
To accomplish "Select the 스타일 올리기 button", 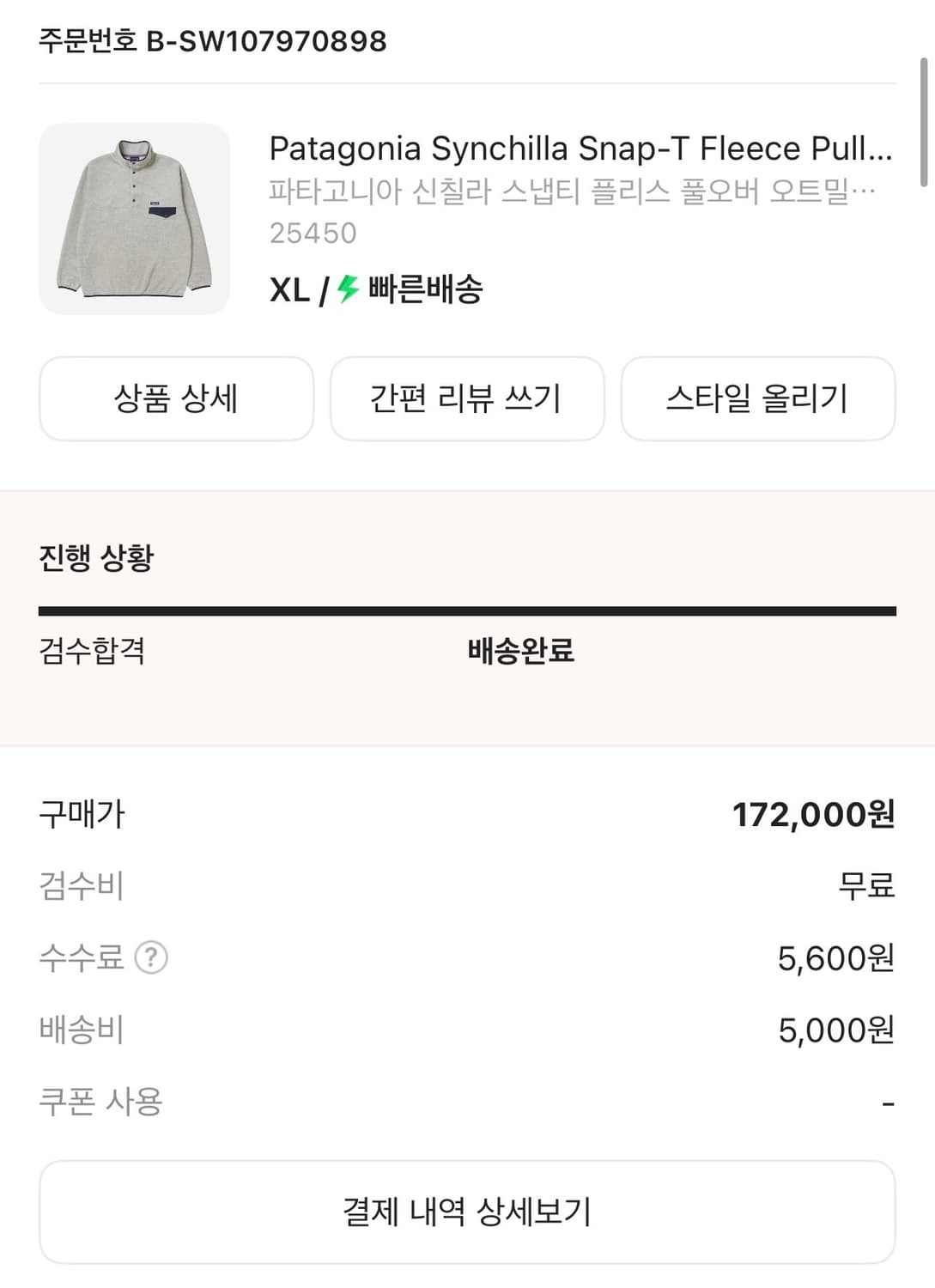I will 757,398.
